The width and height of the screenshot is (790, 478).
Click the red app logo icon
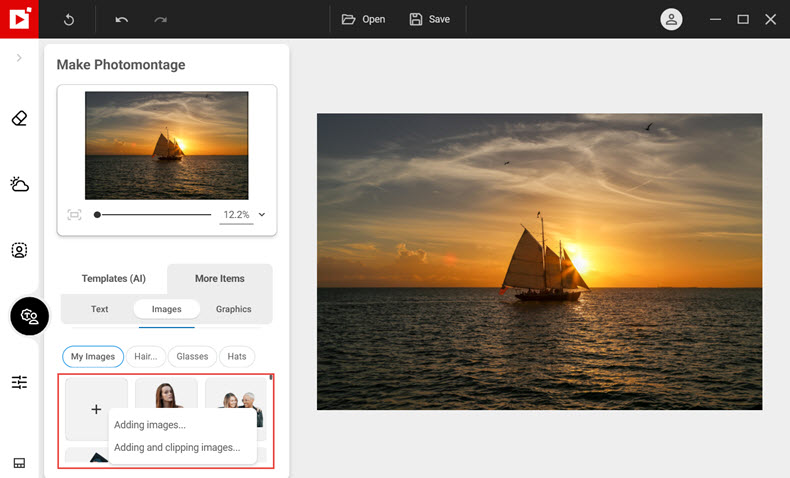19,19
